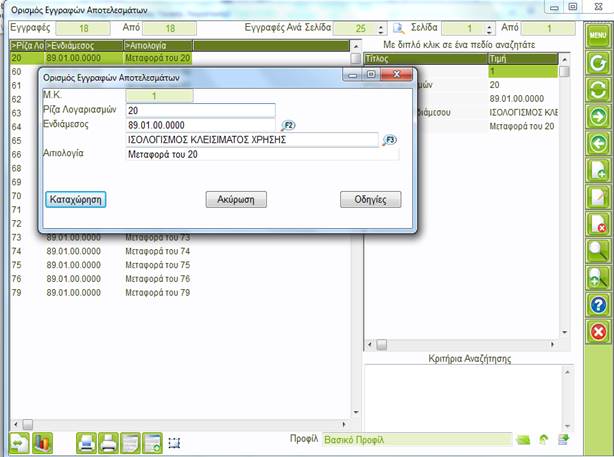This screenshot has height=457, width=614.
Task: Click the Ρίζα Λογαριασμών input field
Action: point(200,110)
